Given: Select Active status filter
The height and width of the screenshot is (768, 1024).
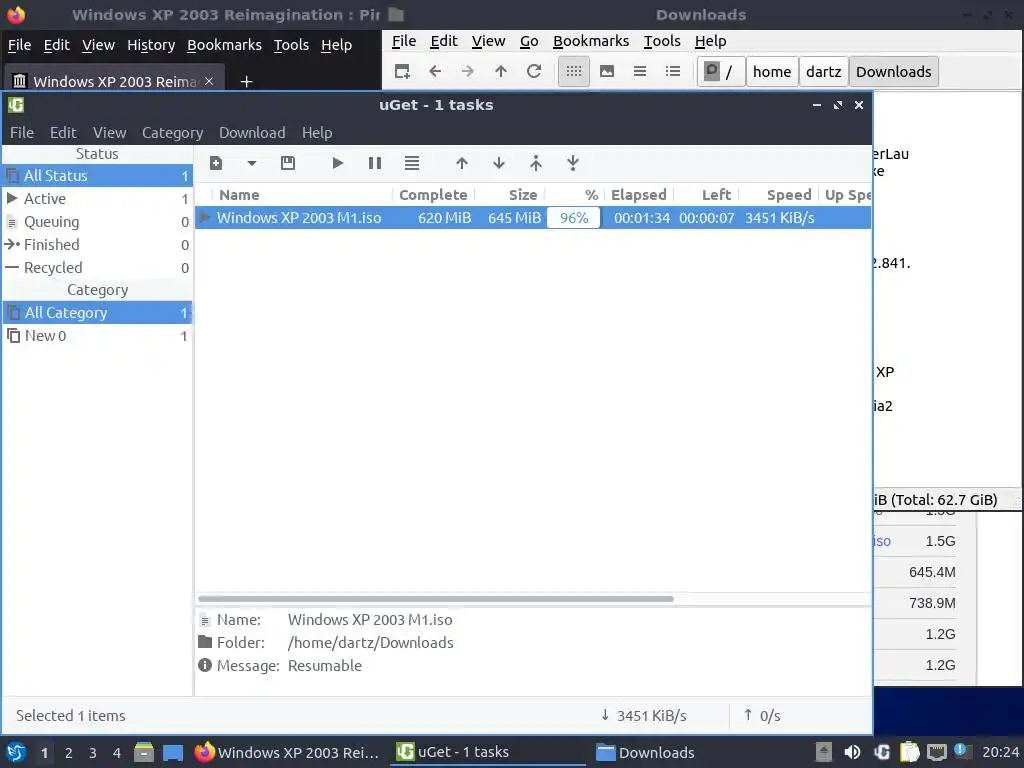Looking at the screenshot, I should pyautogui.click(x=97, y=199).
